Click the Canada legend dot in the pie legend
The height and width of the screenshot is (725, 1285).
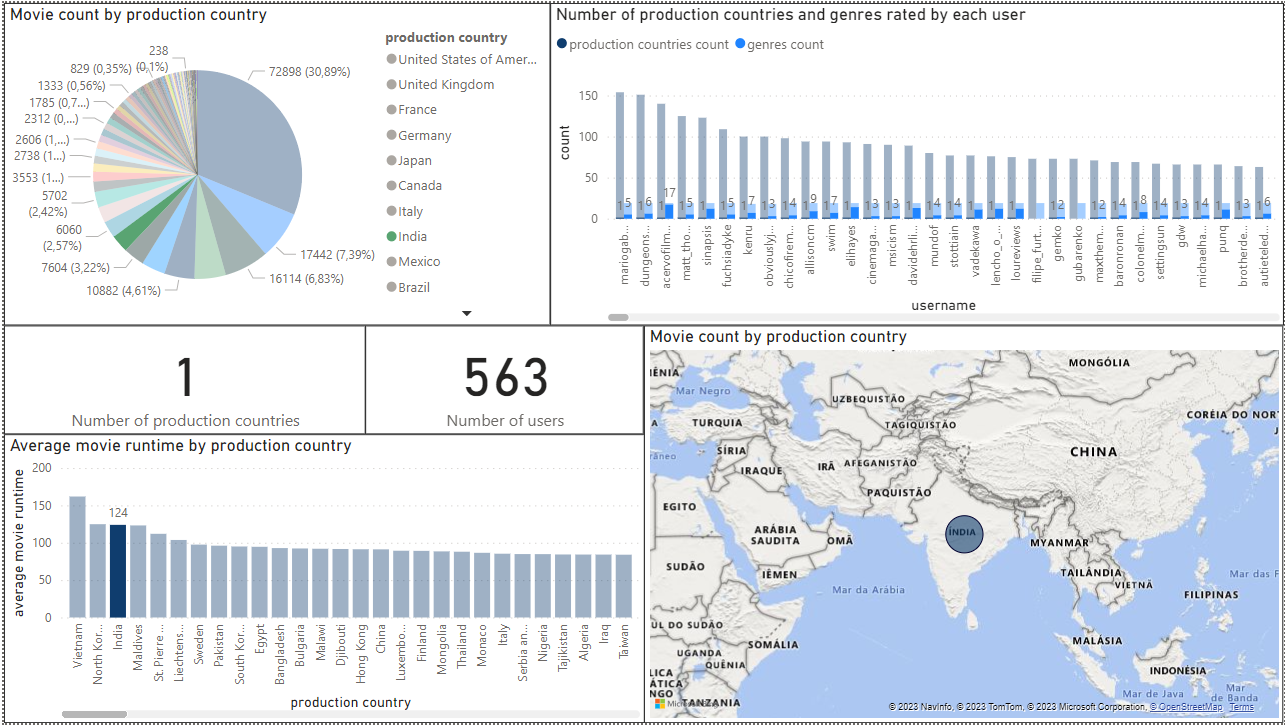coord(389,185)
